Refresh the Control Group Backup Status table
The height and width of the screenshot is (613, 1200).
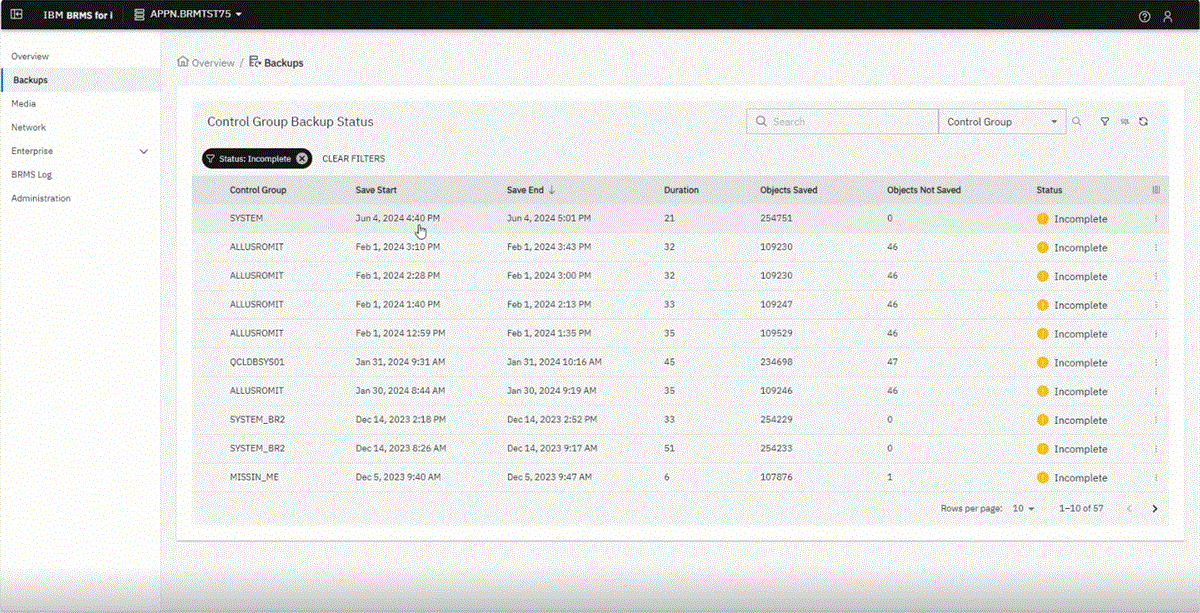[x=1145, y=121]
